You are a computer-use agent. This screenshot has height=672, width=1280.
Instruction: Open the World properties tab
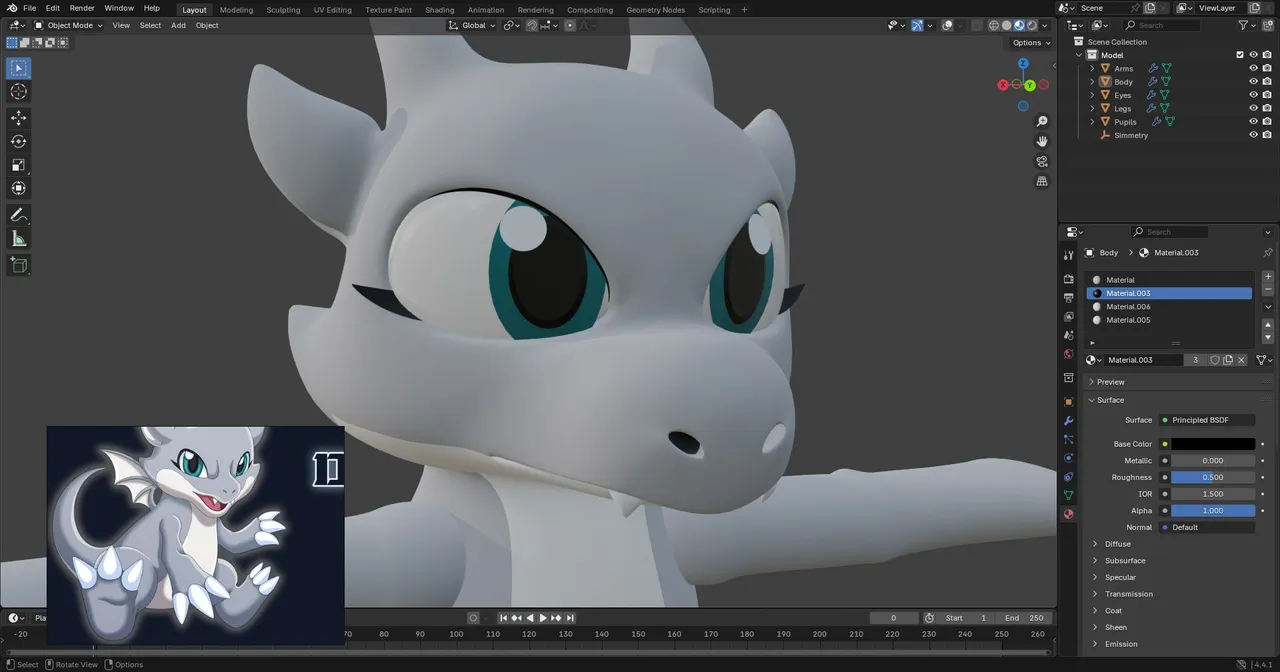click(x=1068, y=354)
